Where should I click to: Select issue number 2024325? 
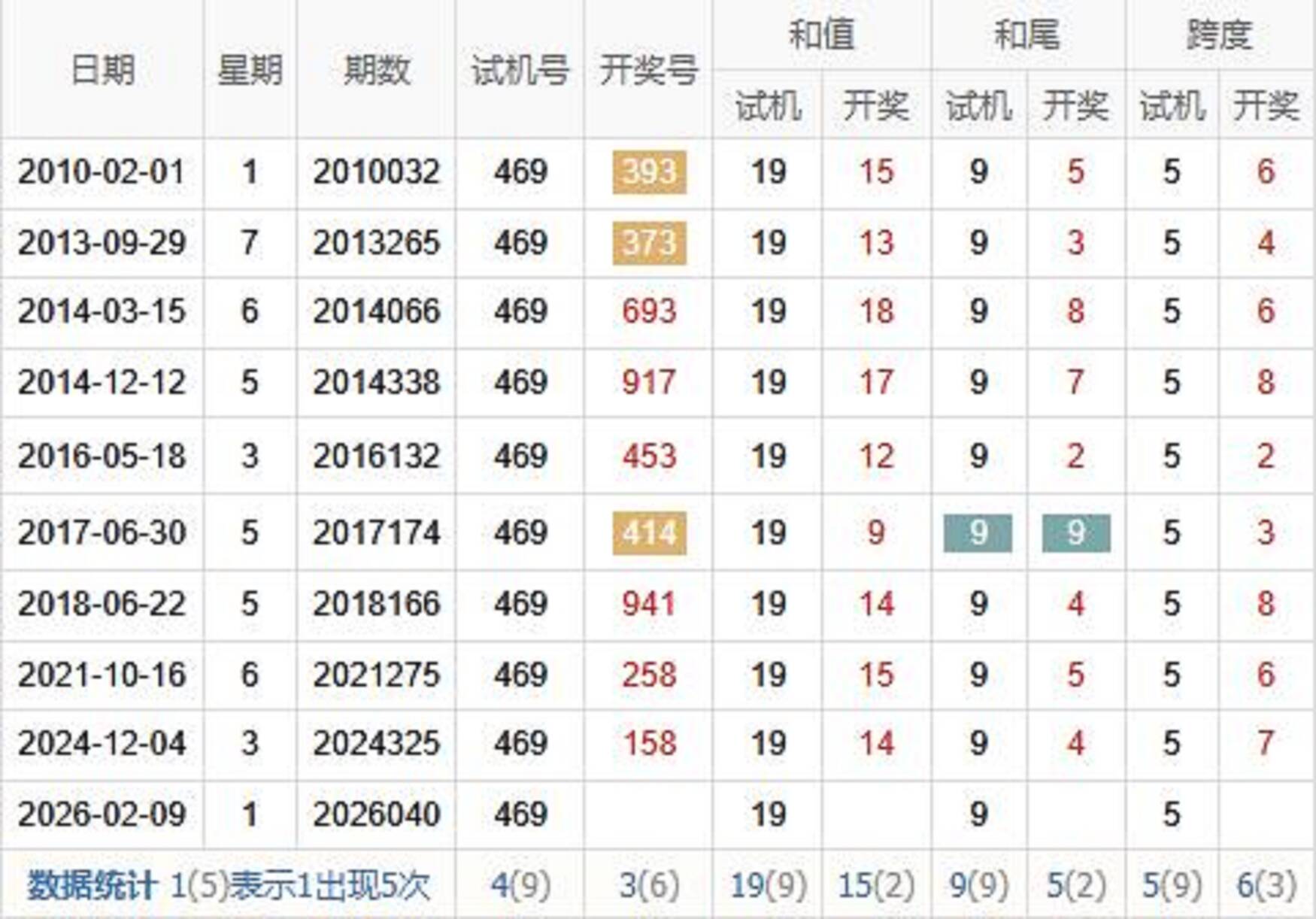[376, 744]
